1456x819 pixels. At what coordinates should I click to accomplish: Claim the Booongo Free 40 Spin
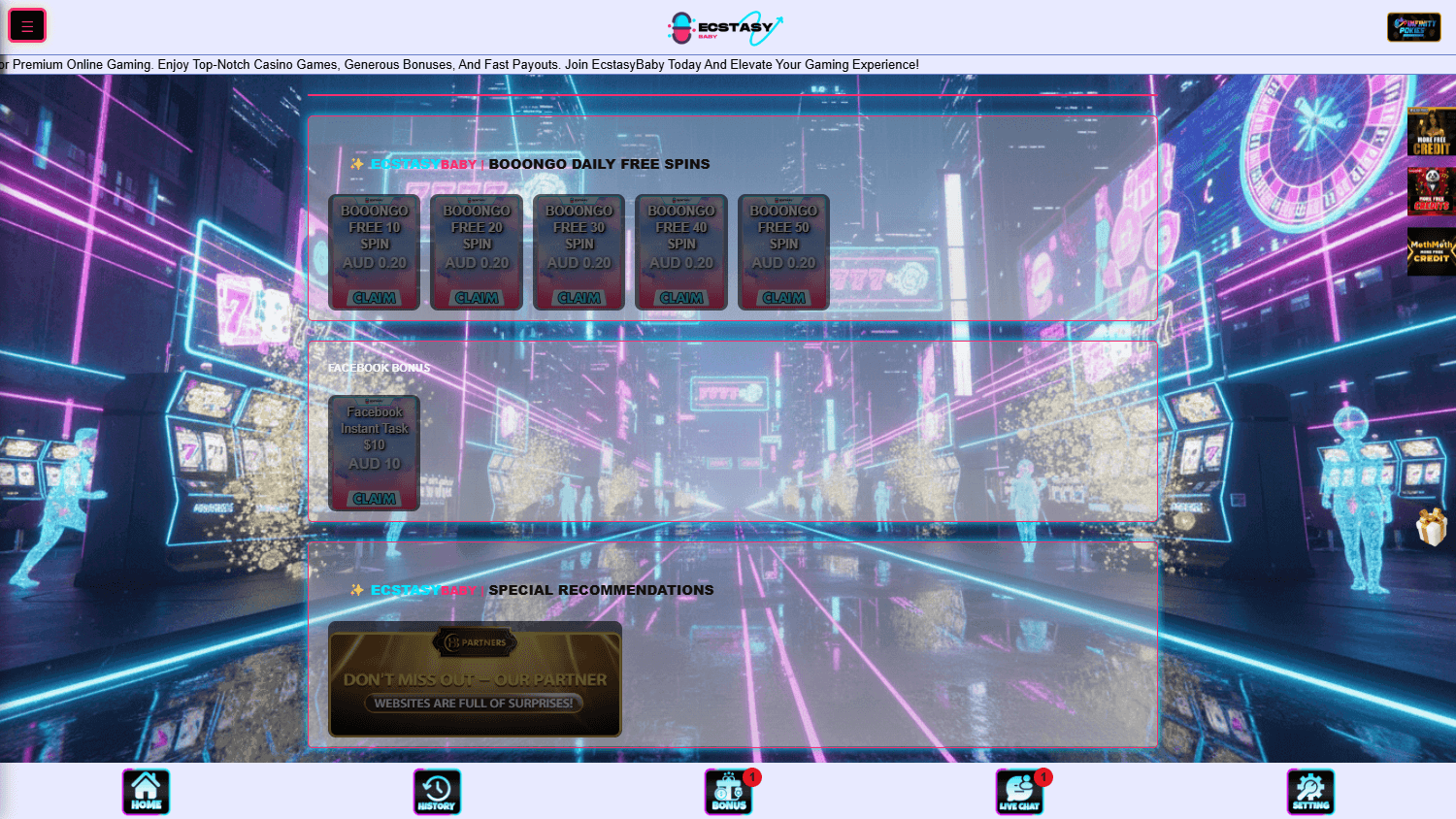(681, 298)
